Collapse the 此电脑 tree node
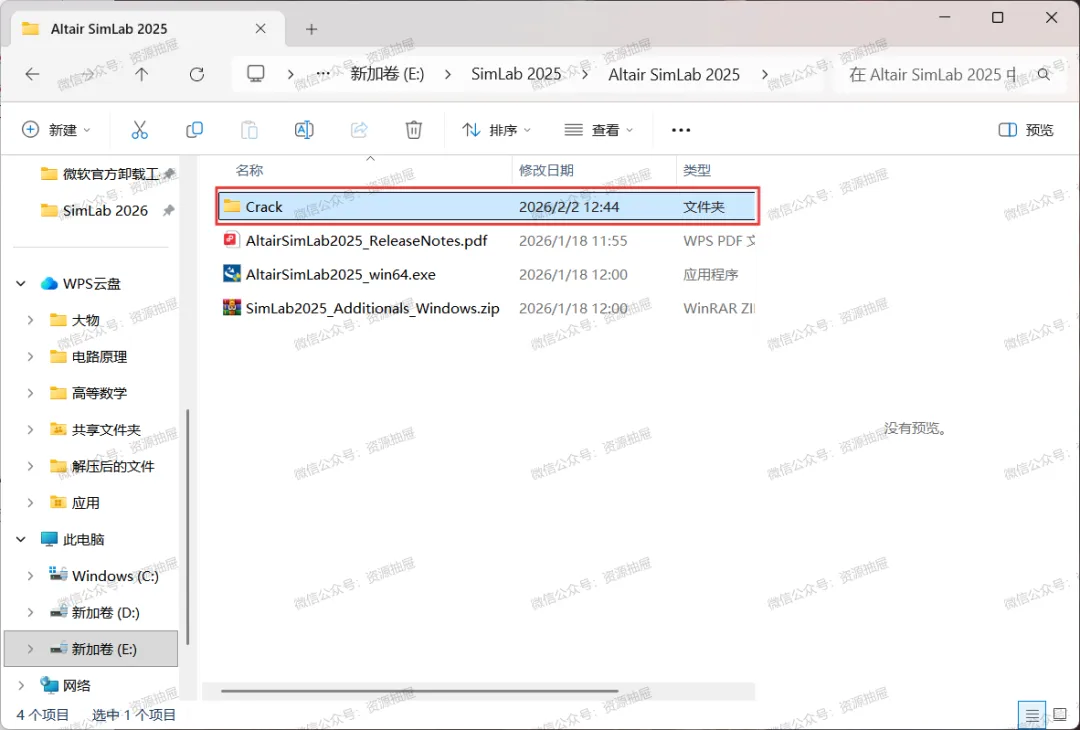Screen dimensions: 1080x730 pos(21,539)
